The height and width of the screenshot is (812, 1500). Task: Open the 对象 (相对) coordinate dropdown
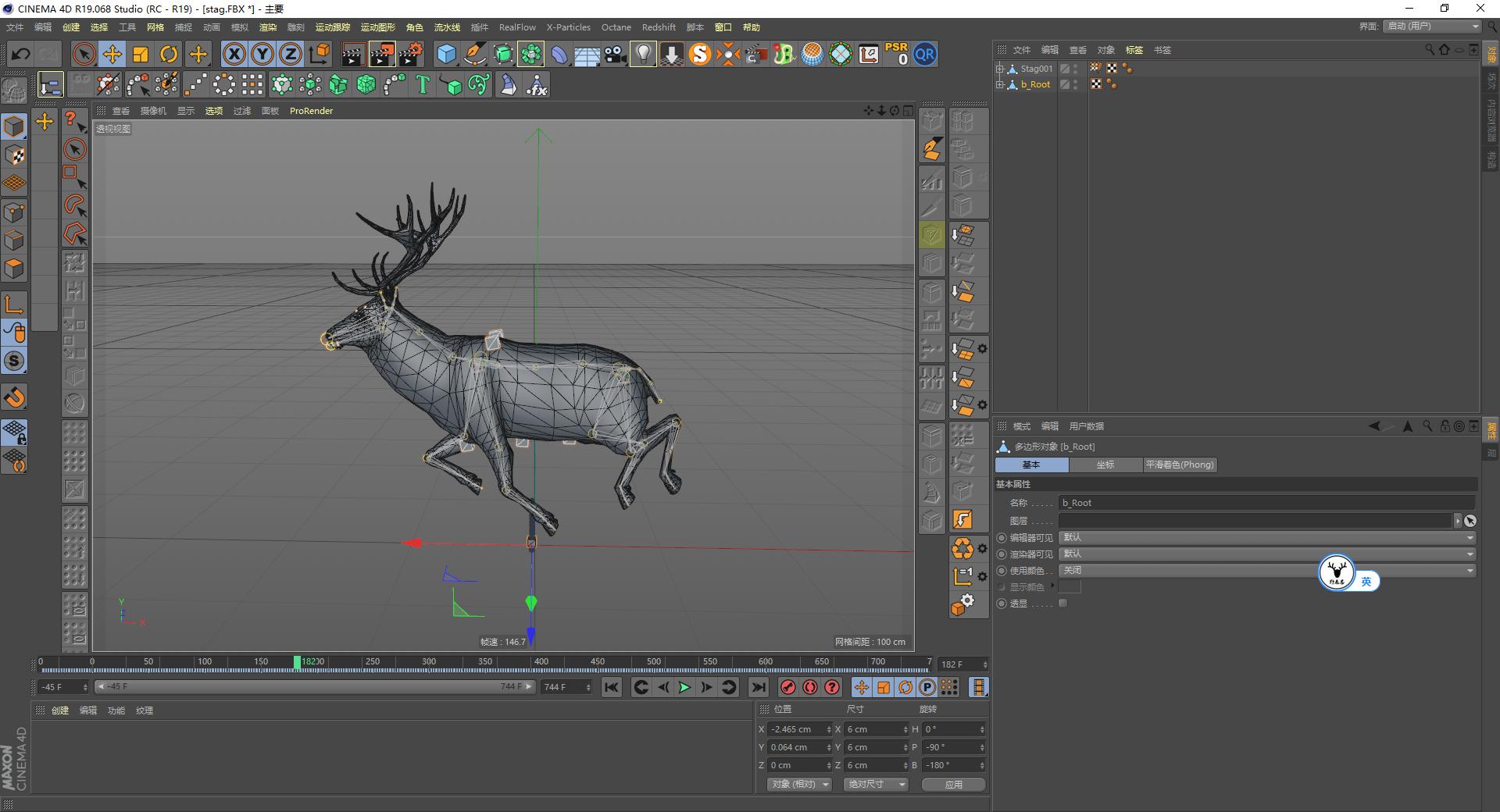[x=798, y=784]
